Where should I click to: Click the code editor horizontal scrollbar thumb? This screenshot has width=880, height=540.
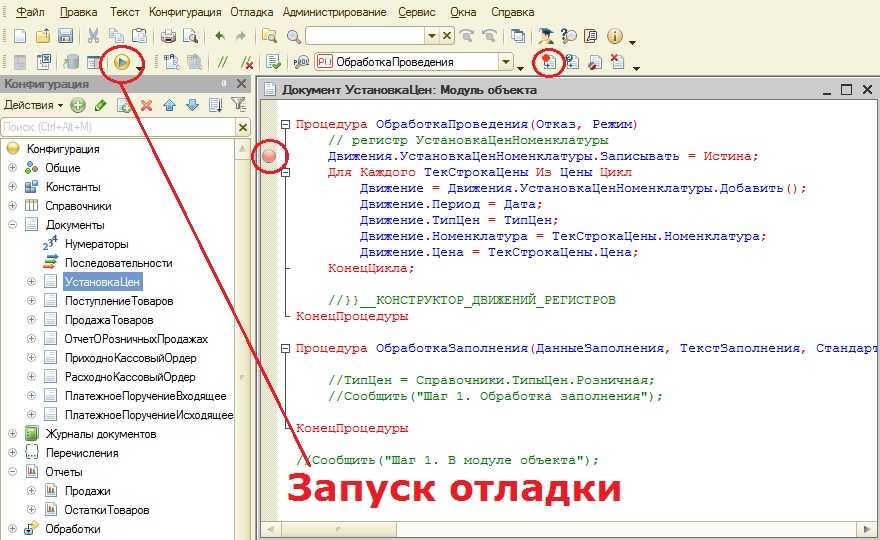[338, 529]
